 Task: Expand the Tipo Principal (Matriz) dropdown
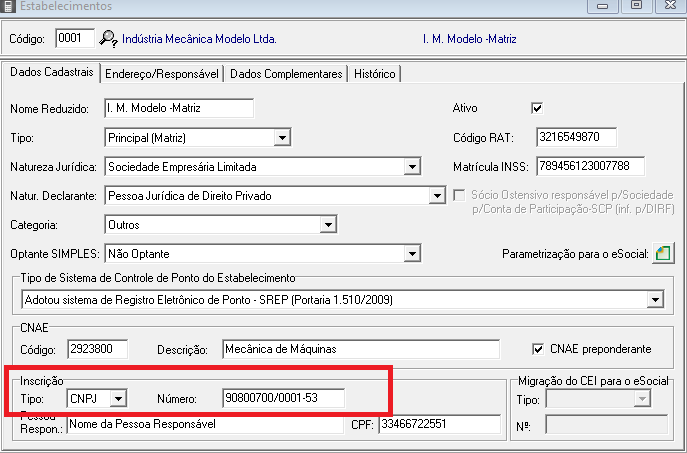point(282,137)
